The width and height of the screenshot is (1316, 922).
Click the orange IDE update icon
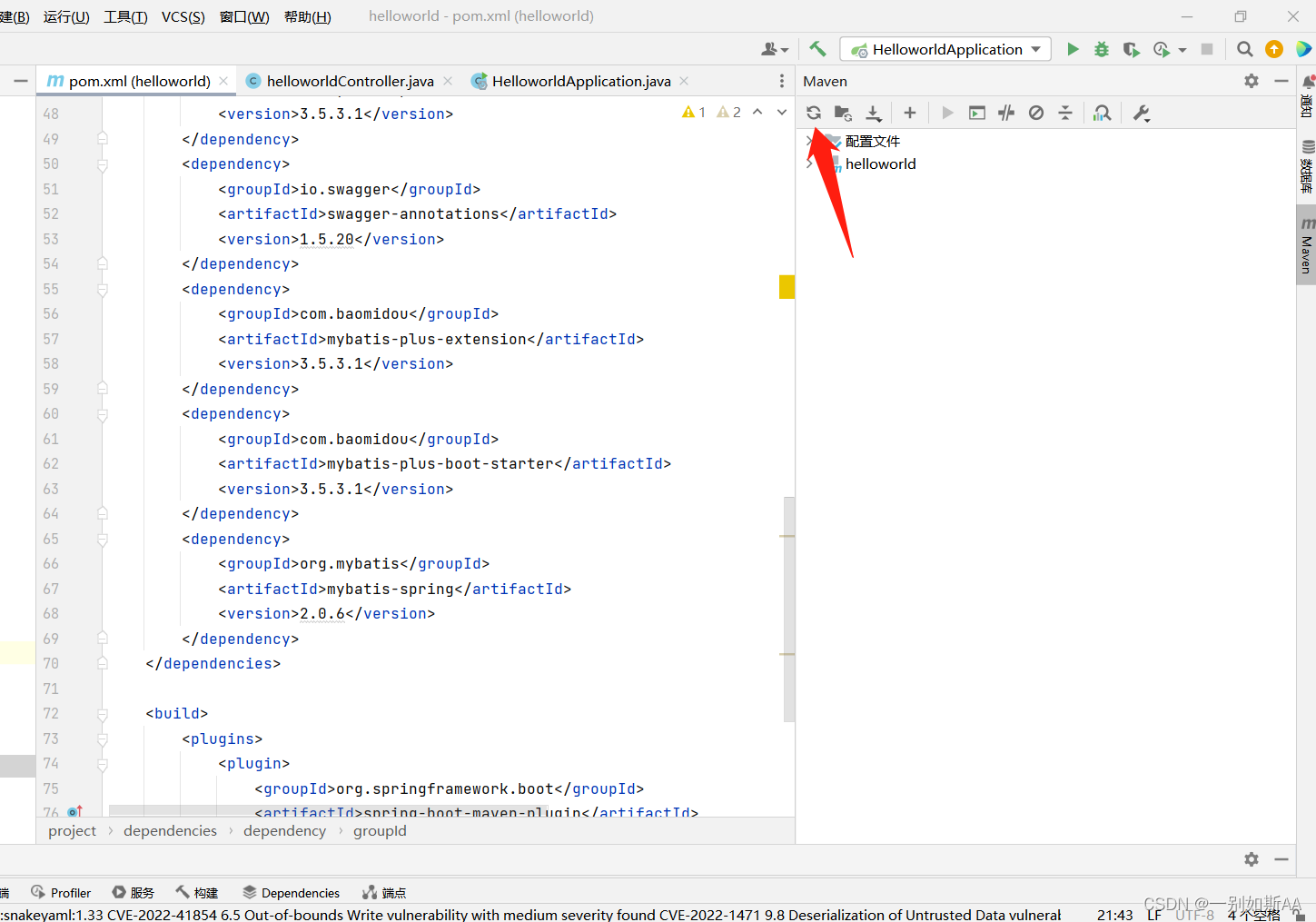click(x=1274, y=49)
